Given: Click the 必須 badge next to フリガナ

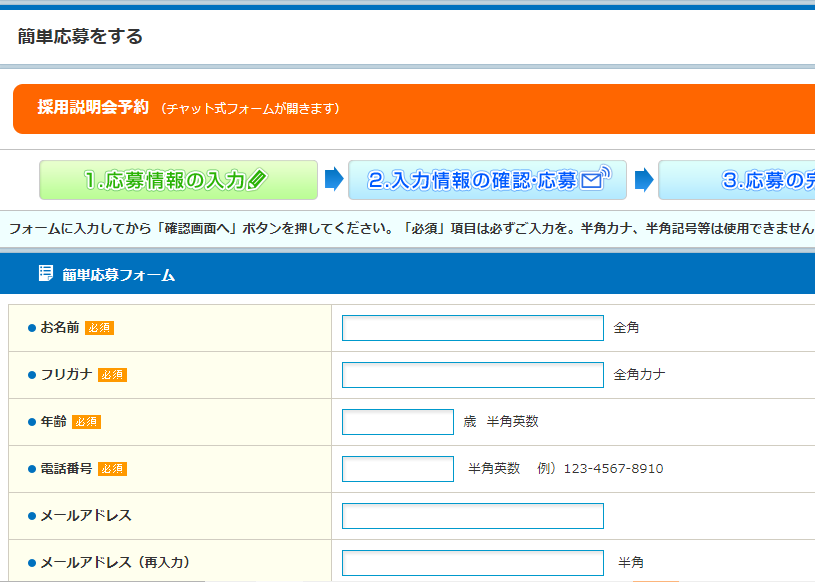Looking at the screenshot, I should click(x=112, y=375).
